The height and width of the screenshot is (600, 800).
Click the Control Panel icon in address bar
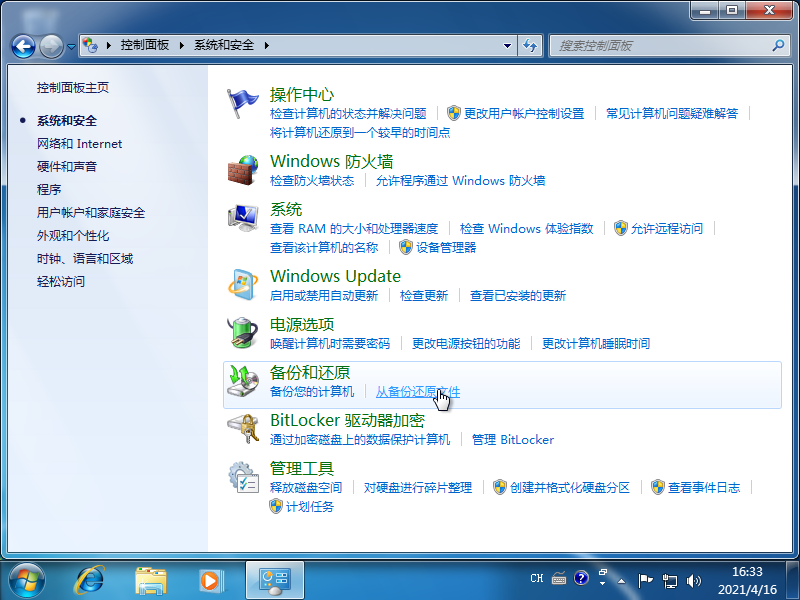click(x=91, y=45)
